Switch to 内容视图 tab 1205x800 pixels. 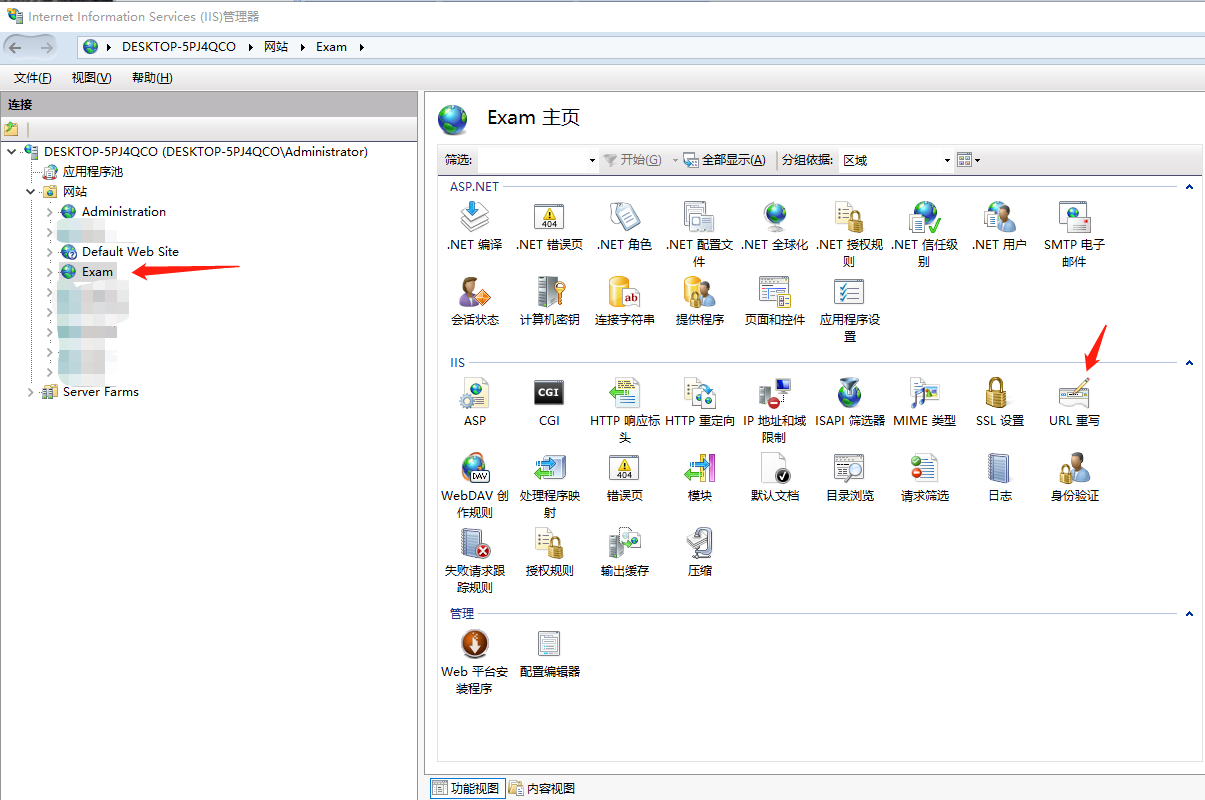[542, 788]
